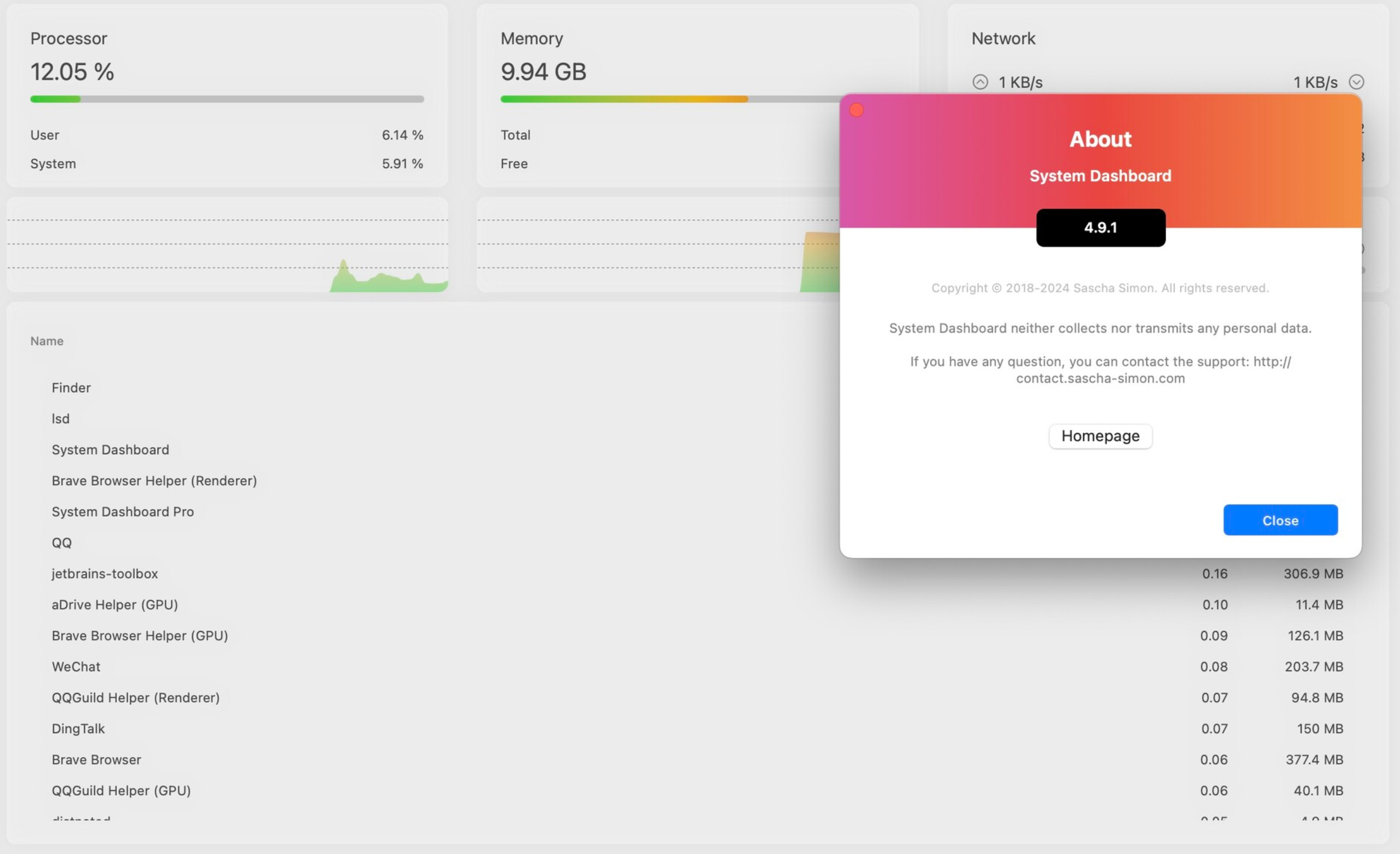The image size is (1400, 854).
Task: Click the Memory Total label
Action: pyautogui.click(x=515, y=134)
